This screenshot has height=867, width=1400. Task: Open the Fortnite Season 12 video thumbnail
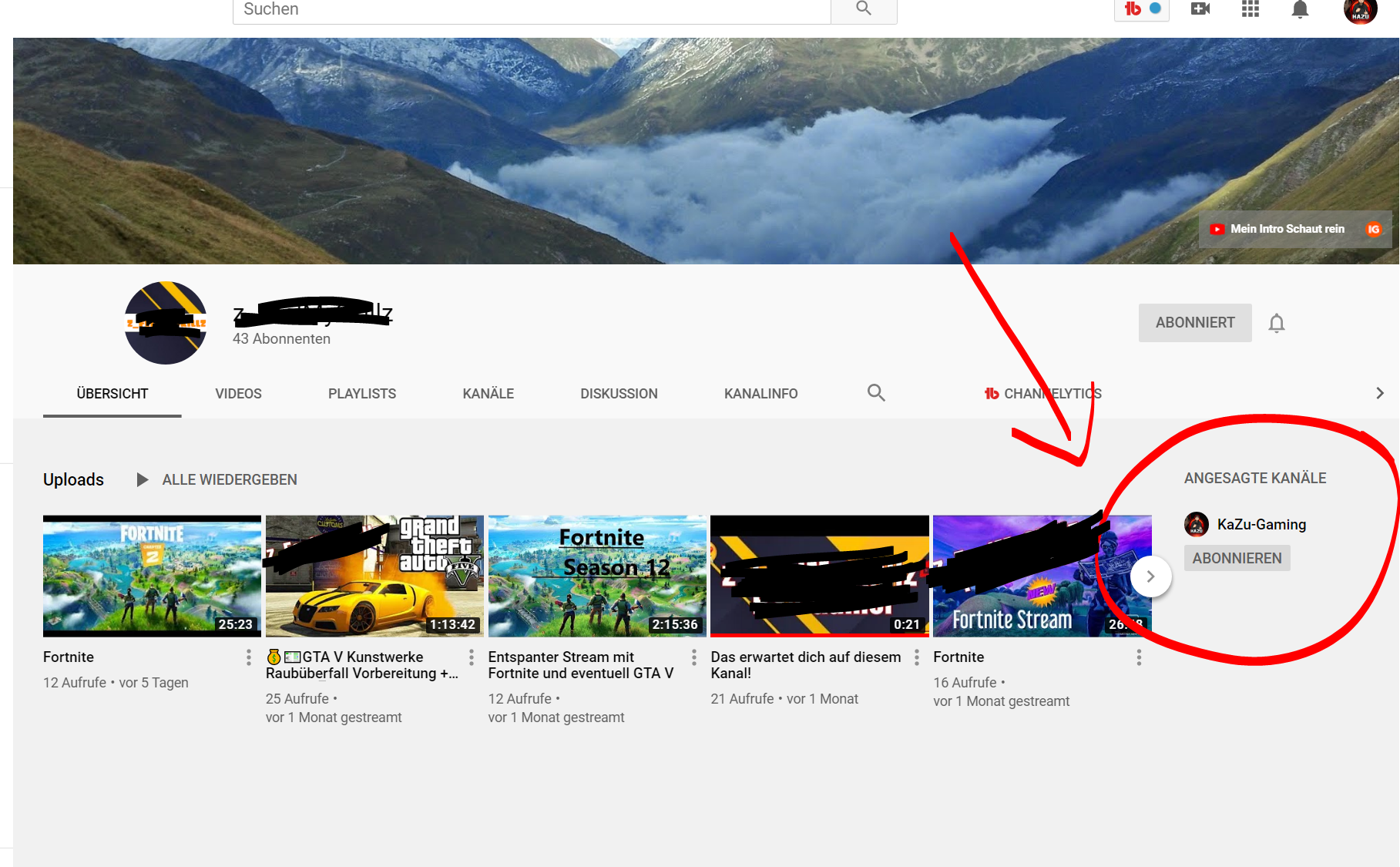pyautogui.click(x=597, y=576)
